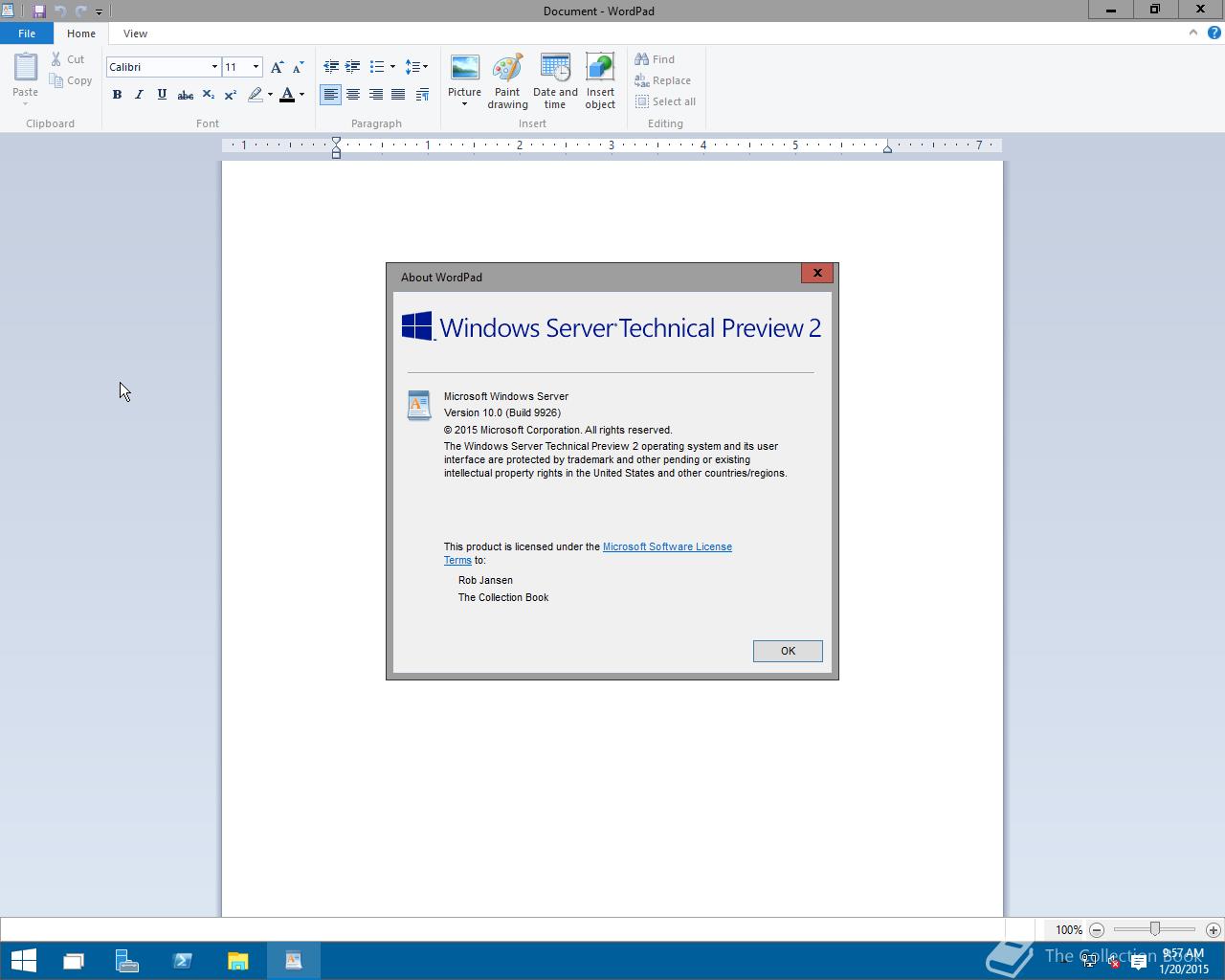The image size is (1225, 980).
Task: Click Find binoculars button
Action: [656, 59]
